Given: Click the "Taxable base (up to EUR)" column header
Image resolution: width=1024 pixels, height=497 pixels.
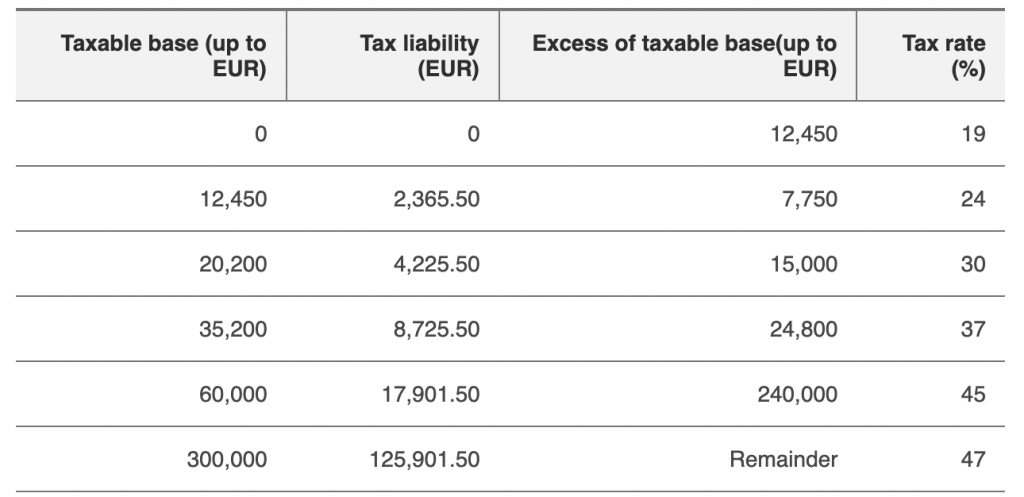Looking at the screenshot, I should pos(164,57).
